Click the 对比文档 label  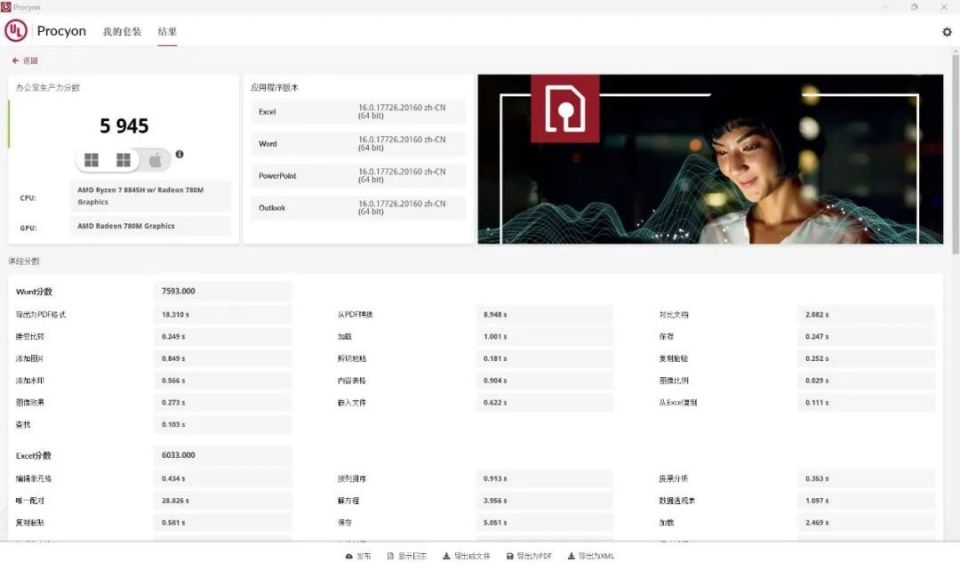pos(673,315)
